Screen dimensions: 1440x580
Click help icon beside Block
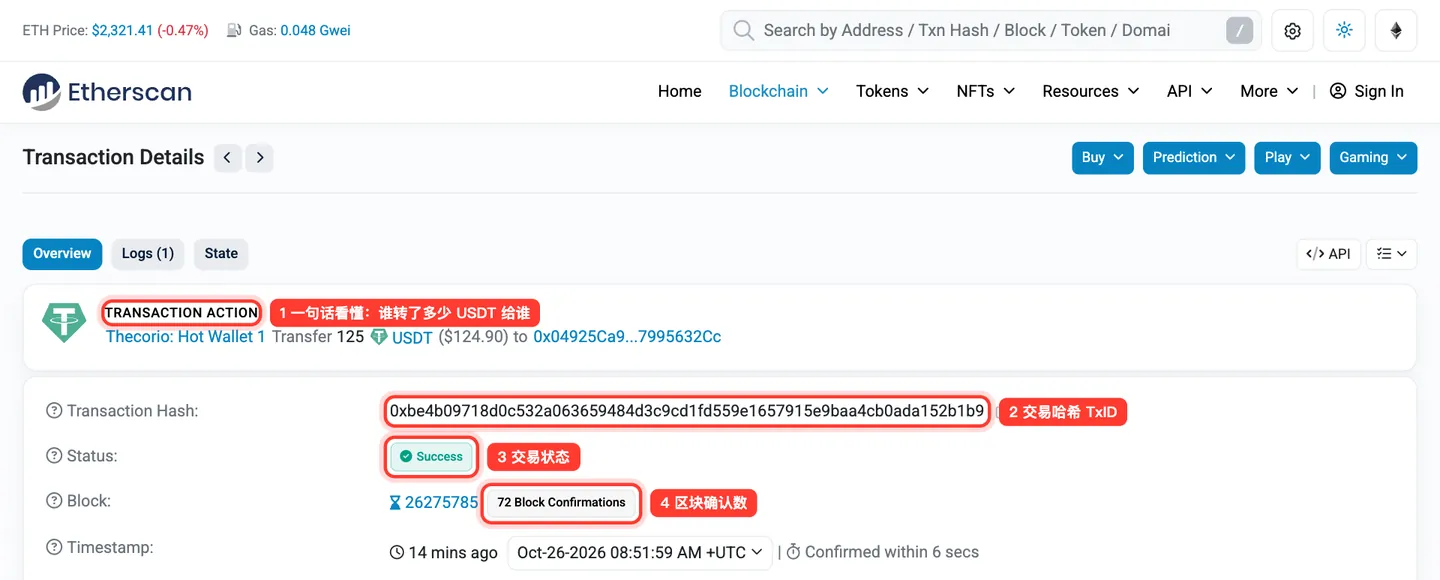point(54,501)
